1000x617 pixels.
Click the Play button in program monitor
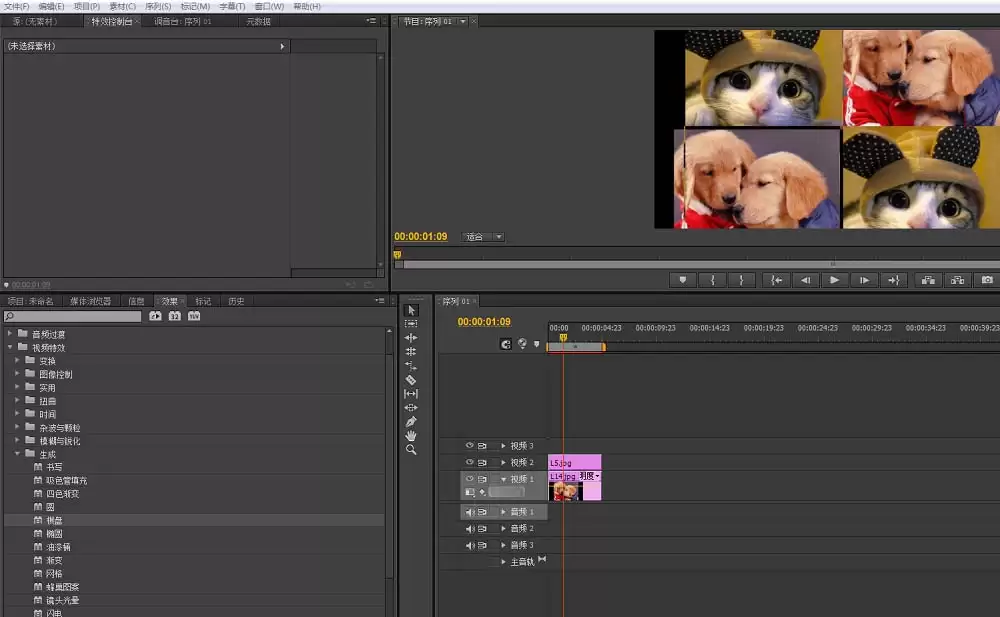tap(834, 279)
